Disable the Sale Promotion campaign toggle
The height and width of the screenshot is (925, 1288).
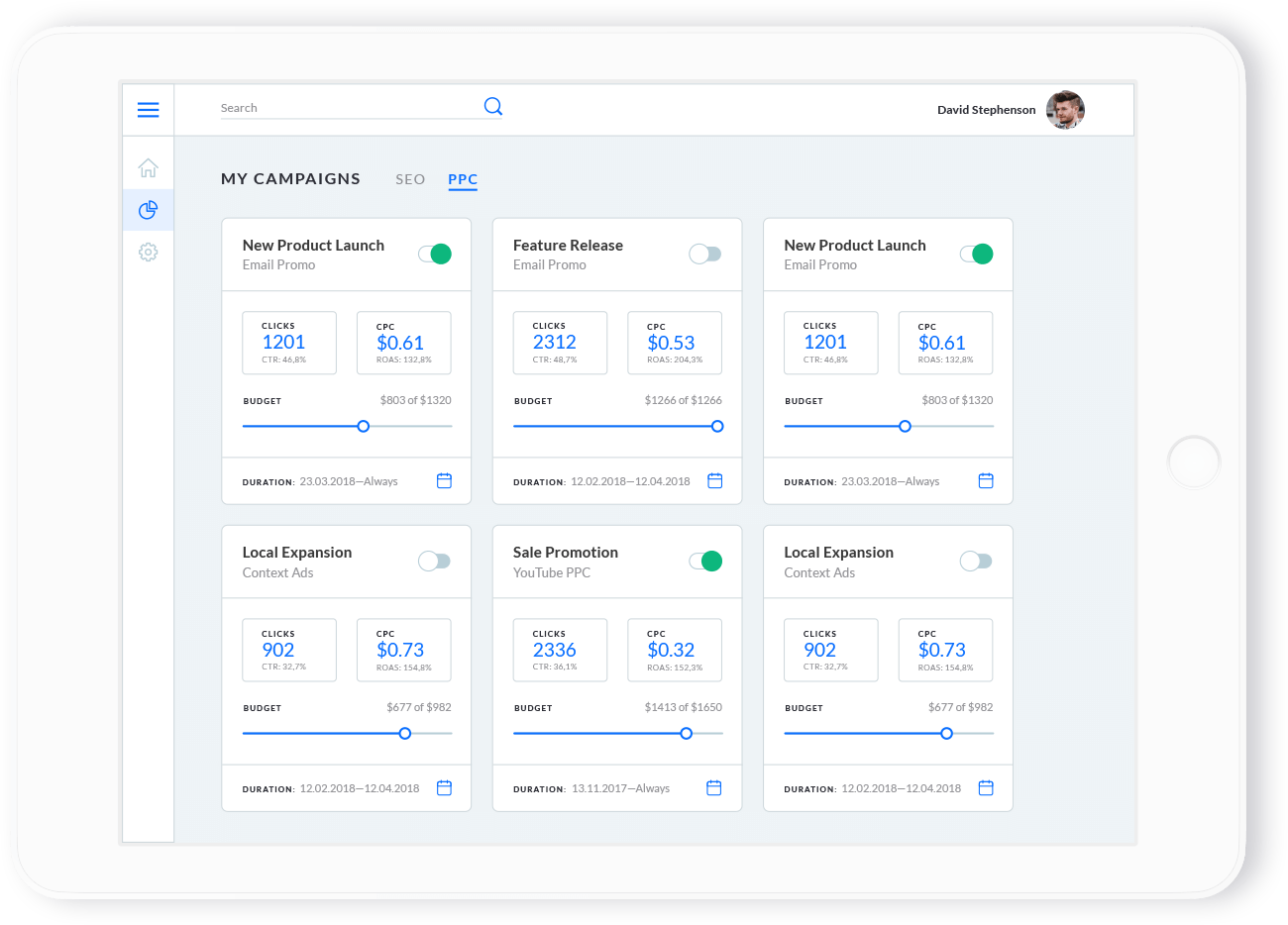pos(704,562)
